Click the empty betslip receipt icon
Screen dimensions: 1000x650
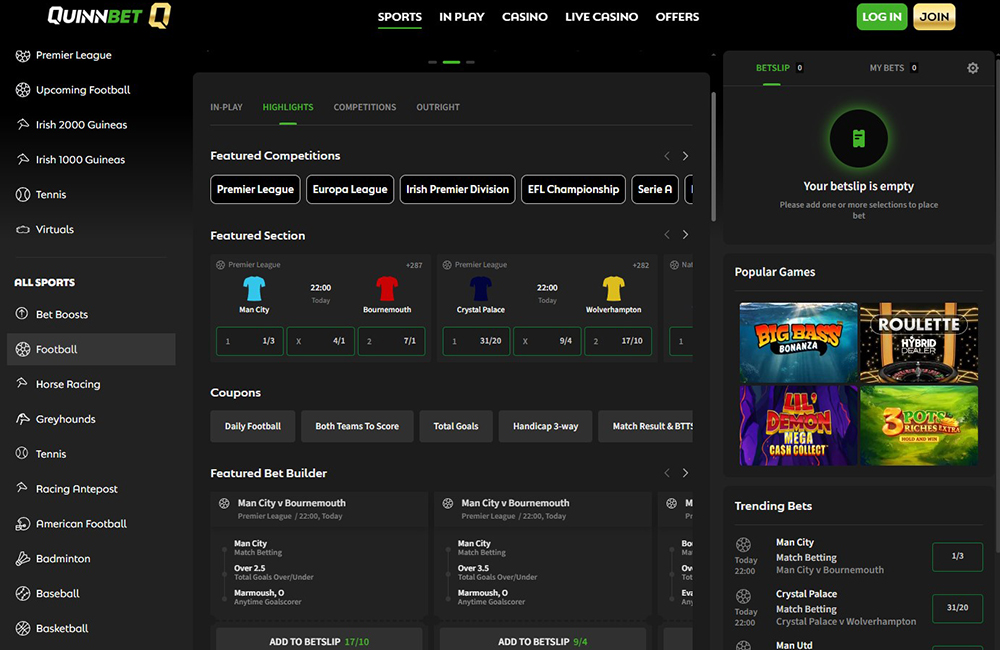[x=858, y=138]
